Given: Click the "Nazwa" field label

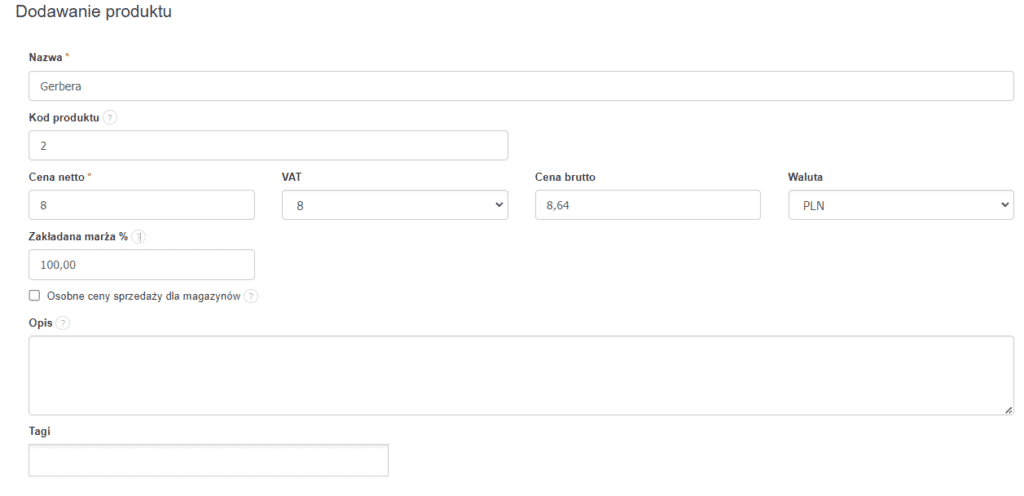Looking at the screenshot, I should (46, 58).
